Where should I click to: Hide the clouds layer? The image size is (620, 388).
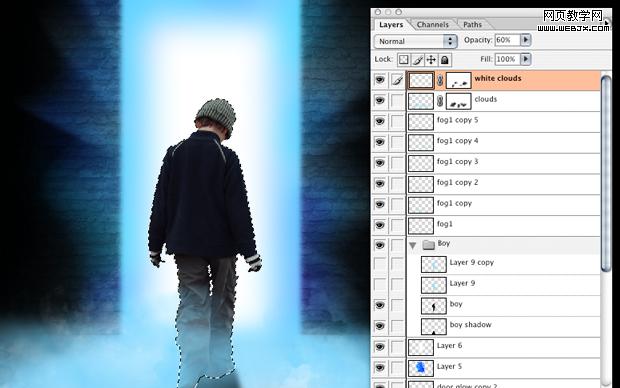(380, 100)
